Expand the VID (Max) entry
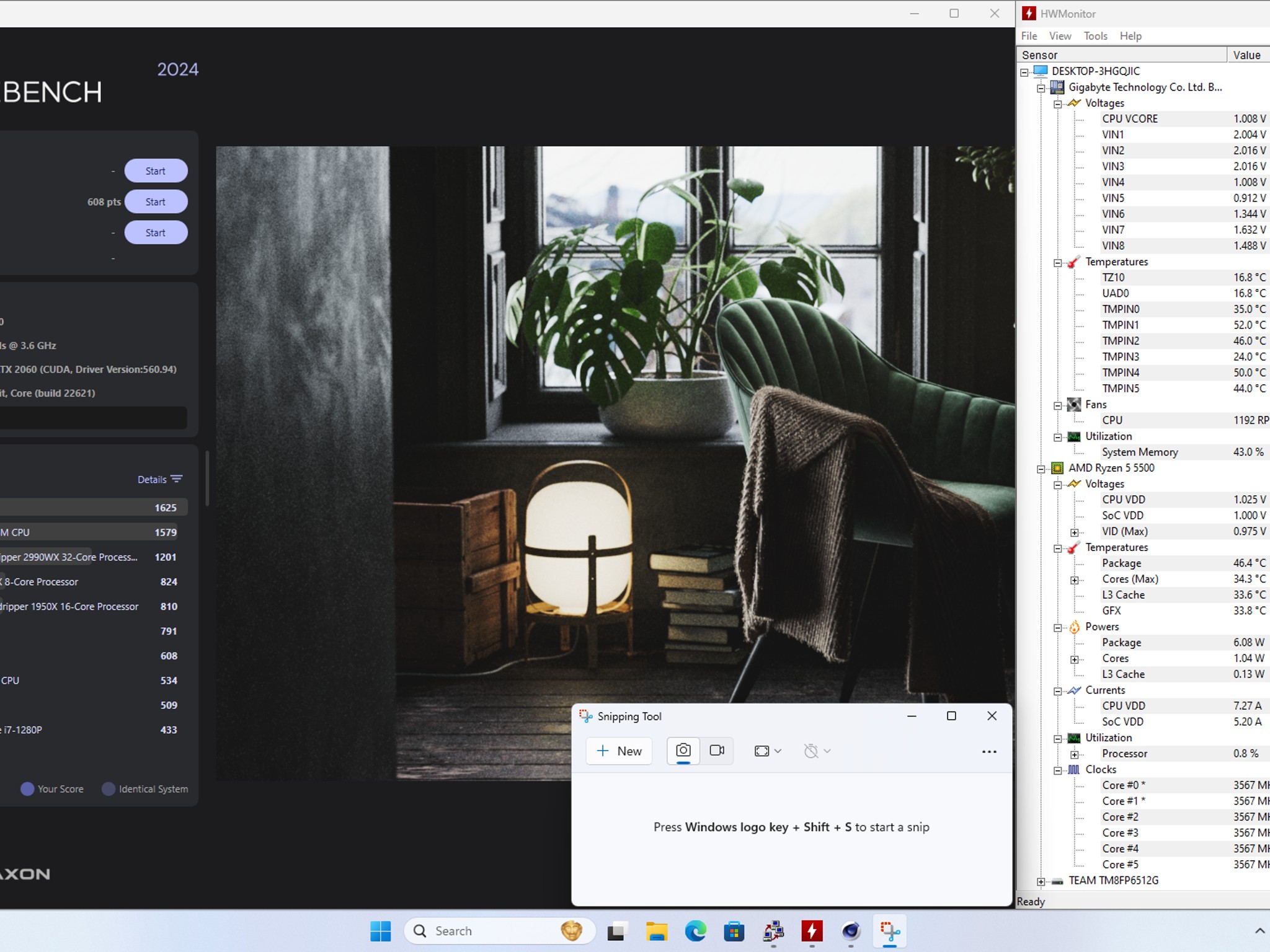Viewport: 1270px width, 952px height. (x=1075, y=532)
